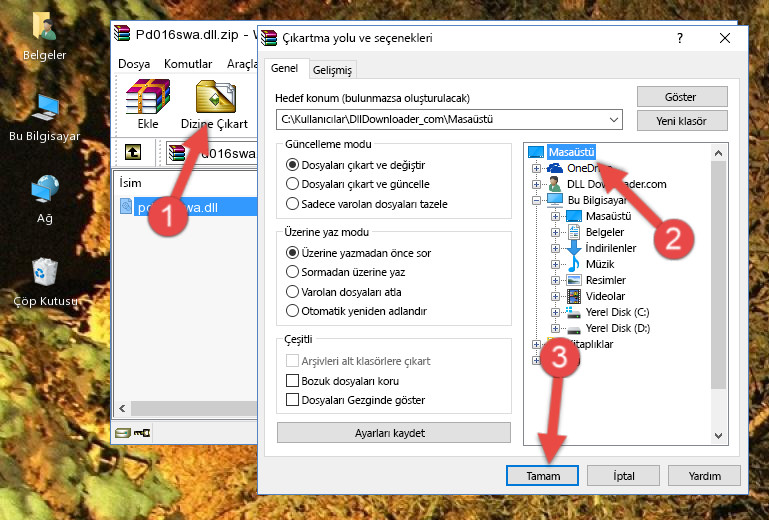
Task: Click Yerel Disk (D:) drive icon
Action: 573,328
